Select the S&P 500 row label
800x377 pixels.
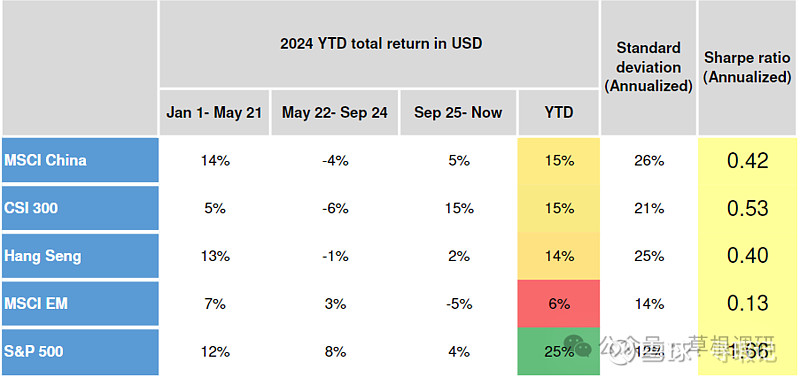80,352
